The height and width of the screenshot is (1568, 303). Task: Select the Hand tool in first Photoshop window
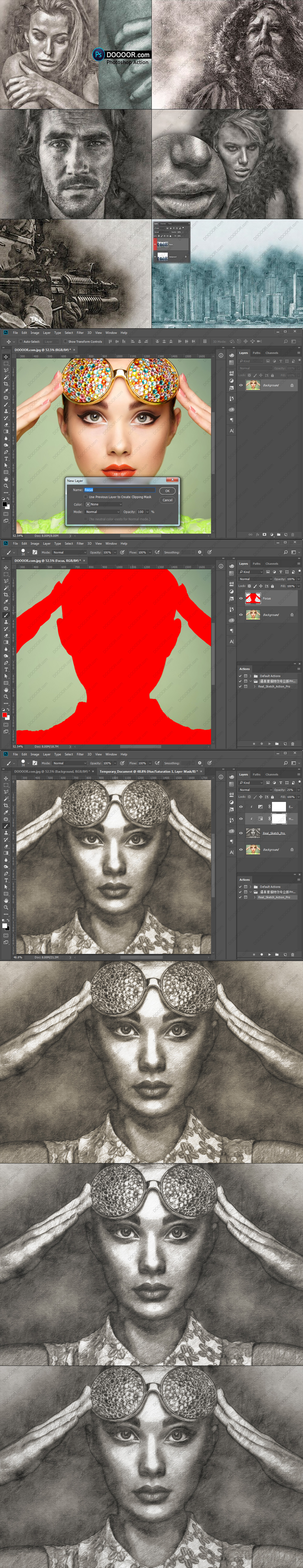pos(6,479)
